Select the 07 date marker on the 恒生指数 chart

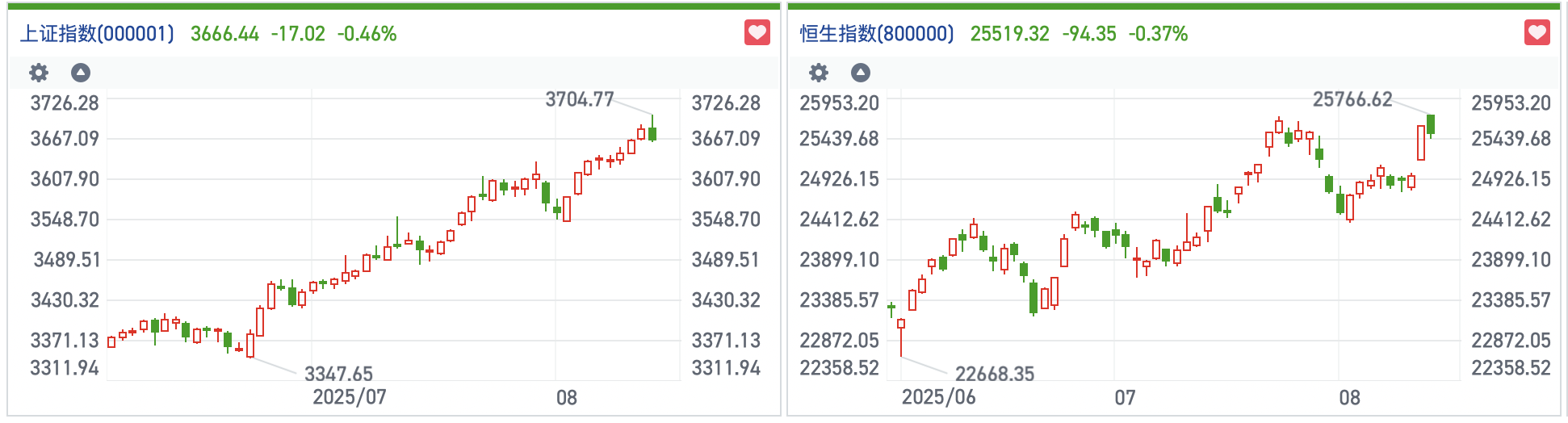(1125, 397)
